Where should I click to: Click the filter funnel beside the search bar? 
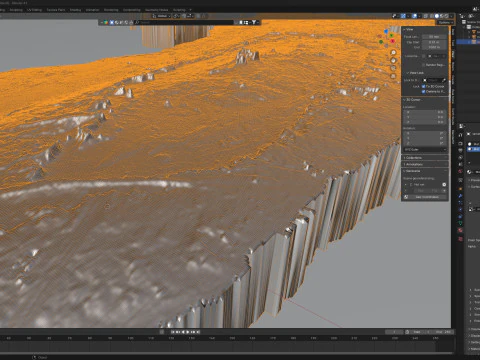[x=254, y=22]
